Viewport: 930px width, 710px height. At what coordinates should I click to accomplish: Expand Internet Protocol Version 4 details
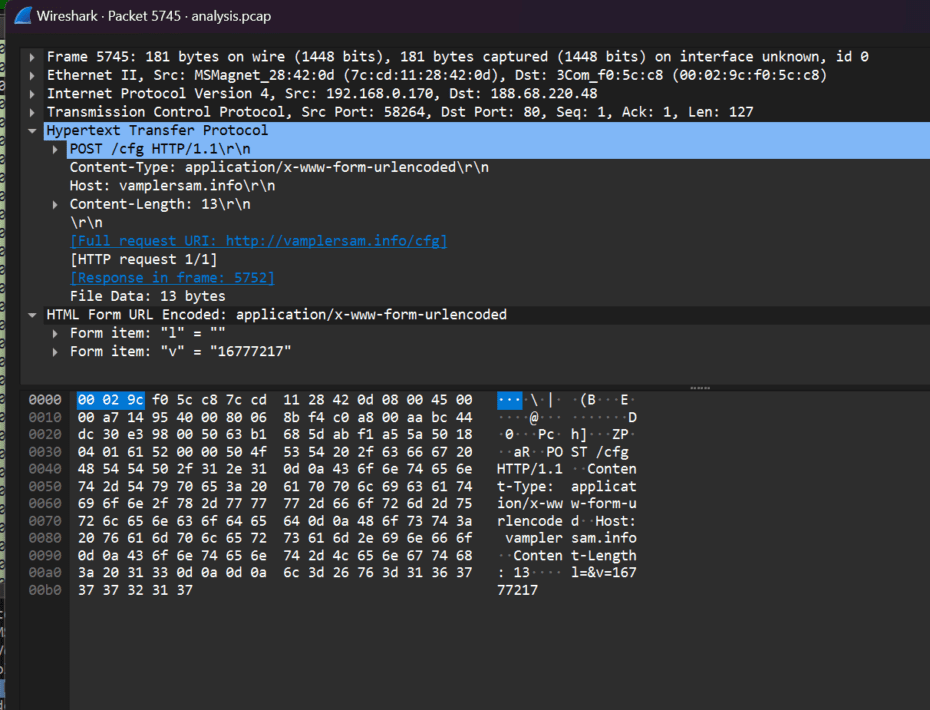coord(33,93)
